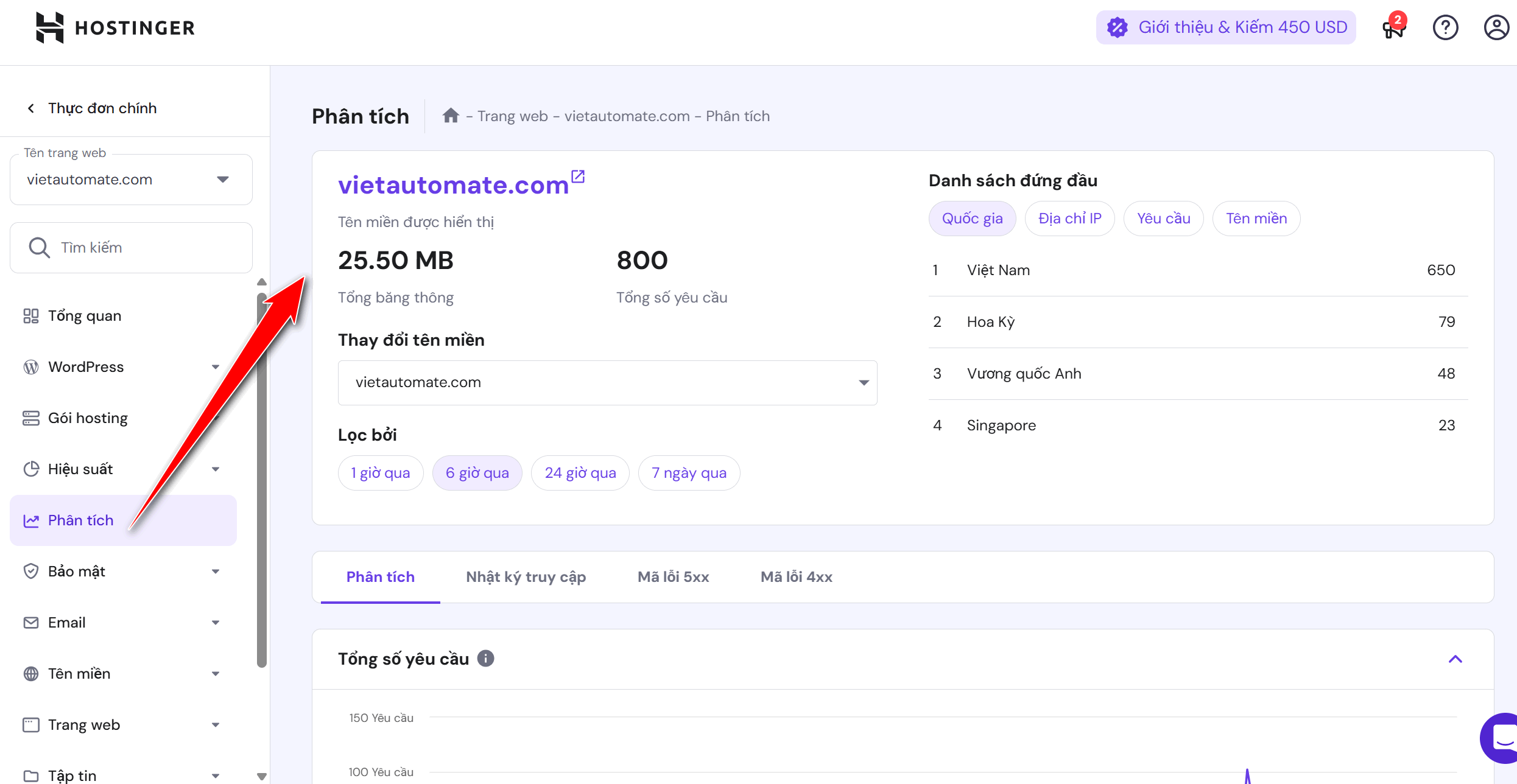Viewport: 1517px width, 784px height.
Task: Select the Địa chỉ IP top list filter
Action: pos(1070,219)
